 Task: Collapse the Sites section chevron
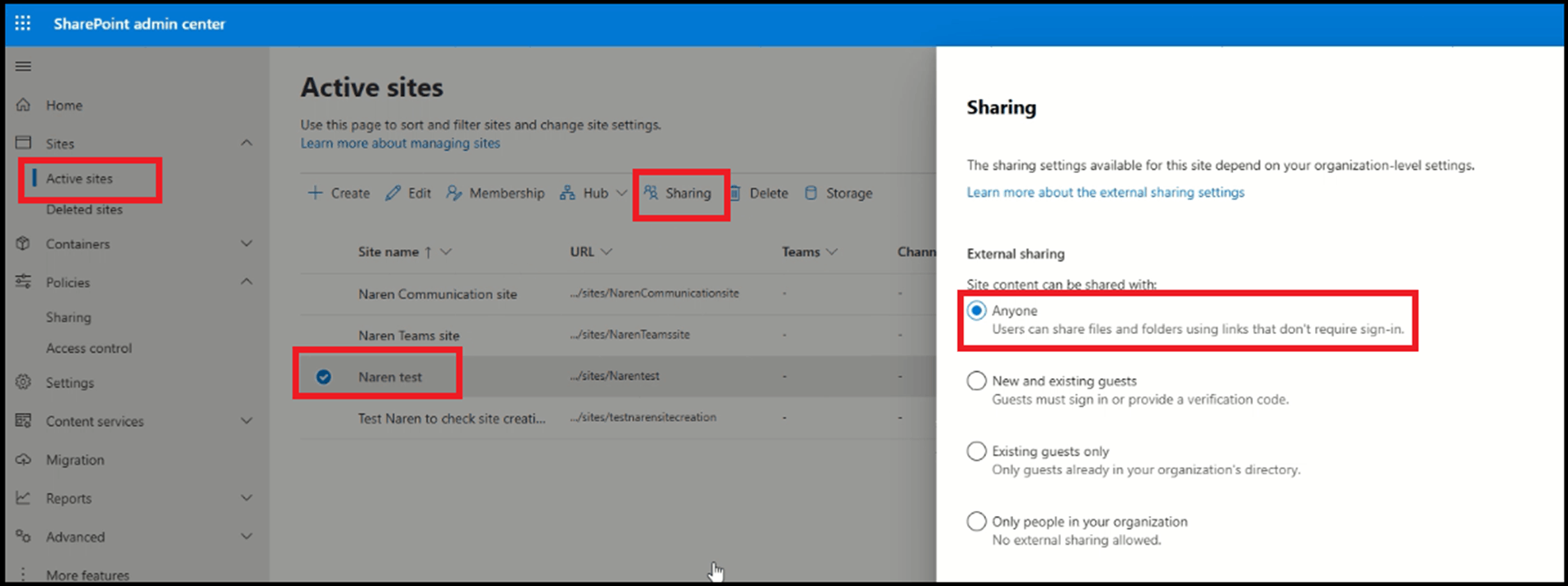pos(246,143)
